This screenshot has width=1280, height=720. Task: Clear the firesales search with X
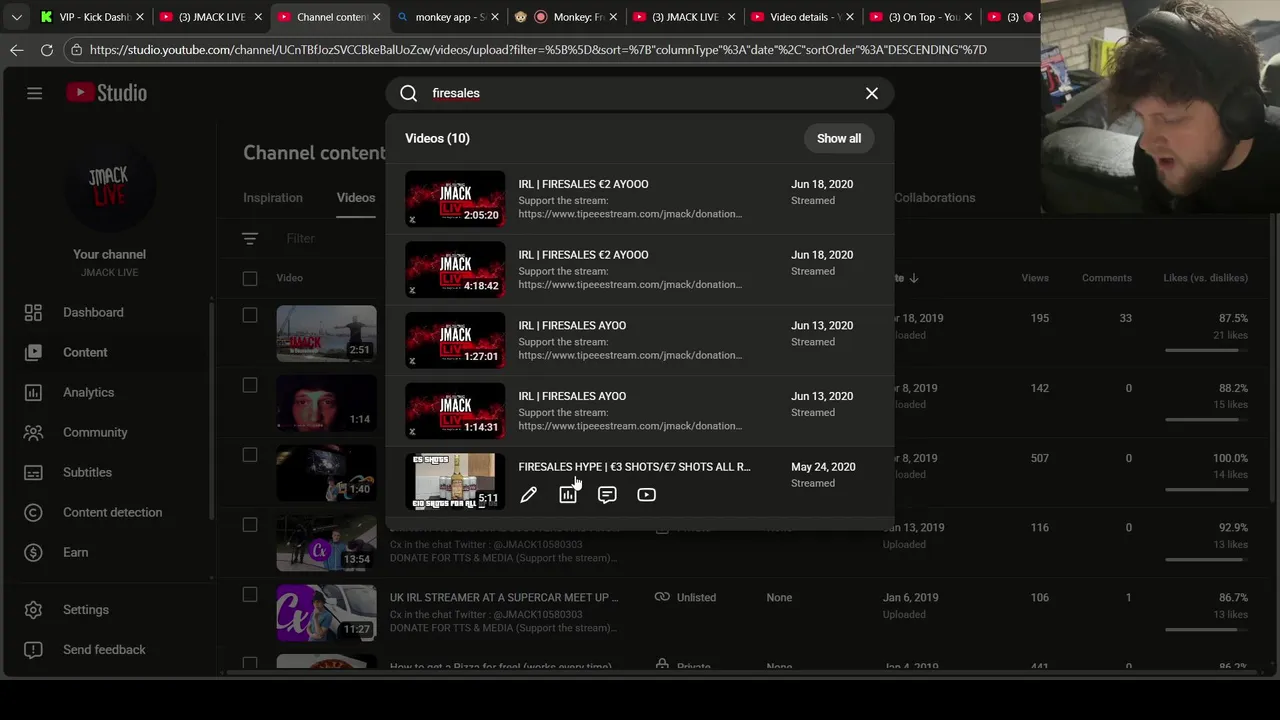pyautogui.click(x=872, y=93)
